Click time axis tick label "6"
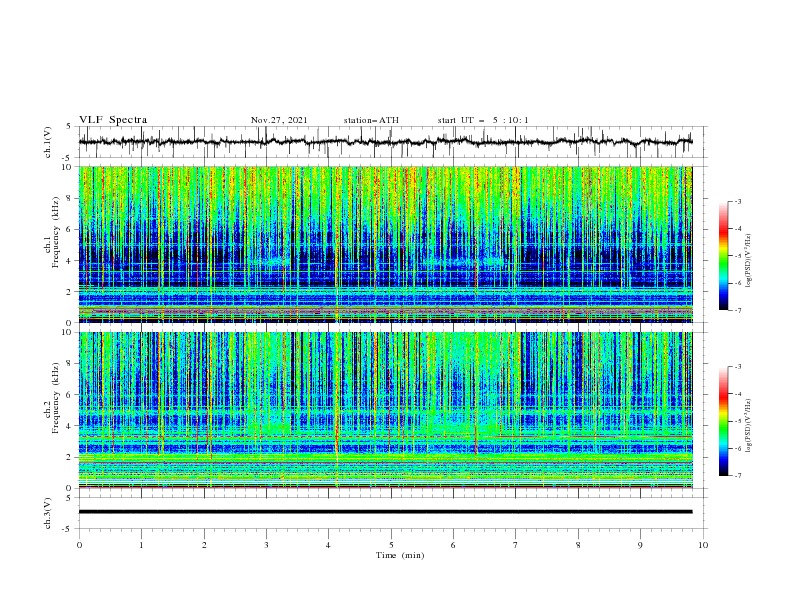Image resolution: width=792 pixels, height=612 pixels. tap(453, 545)
